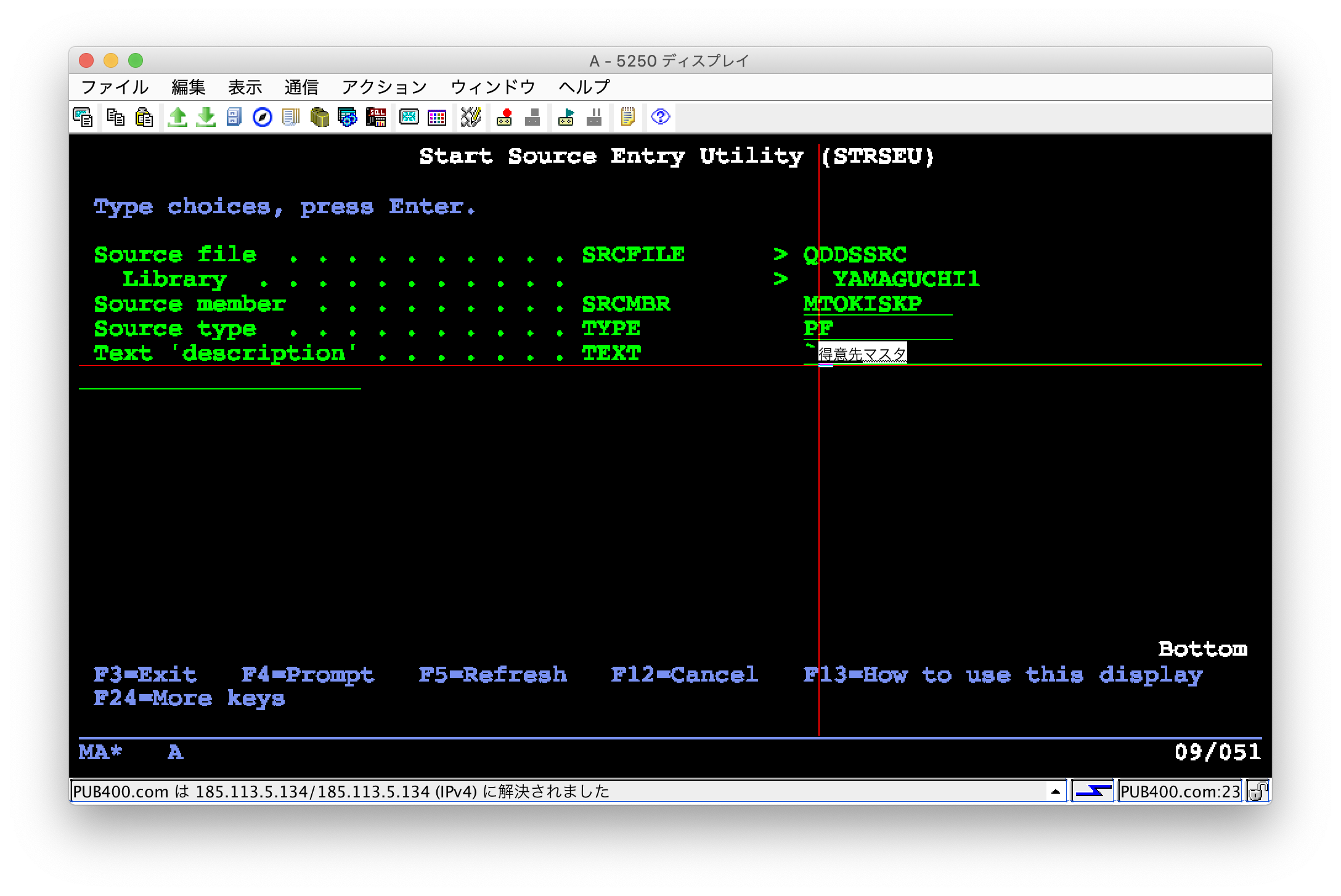Screen dimensions: 1341x896
Task: Open the 通信 menu
Action: [301, 86]
